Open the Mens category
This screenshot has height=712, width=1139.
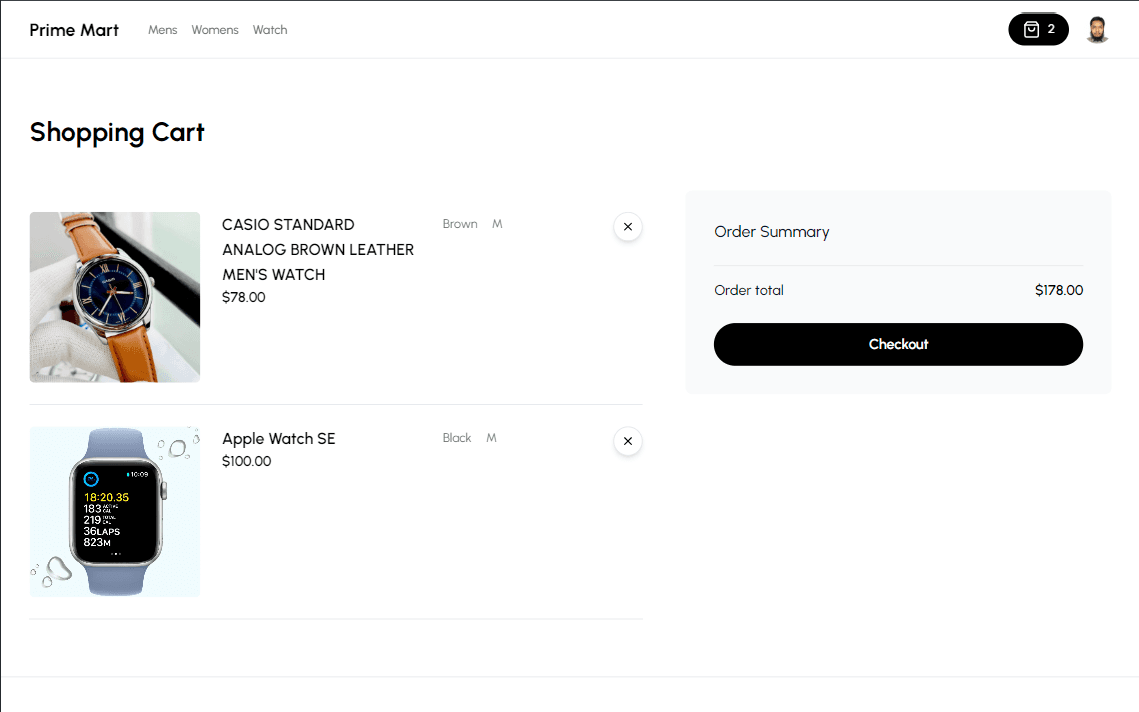point(162,30)
